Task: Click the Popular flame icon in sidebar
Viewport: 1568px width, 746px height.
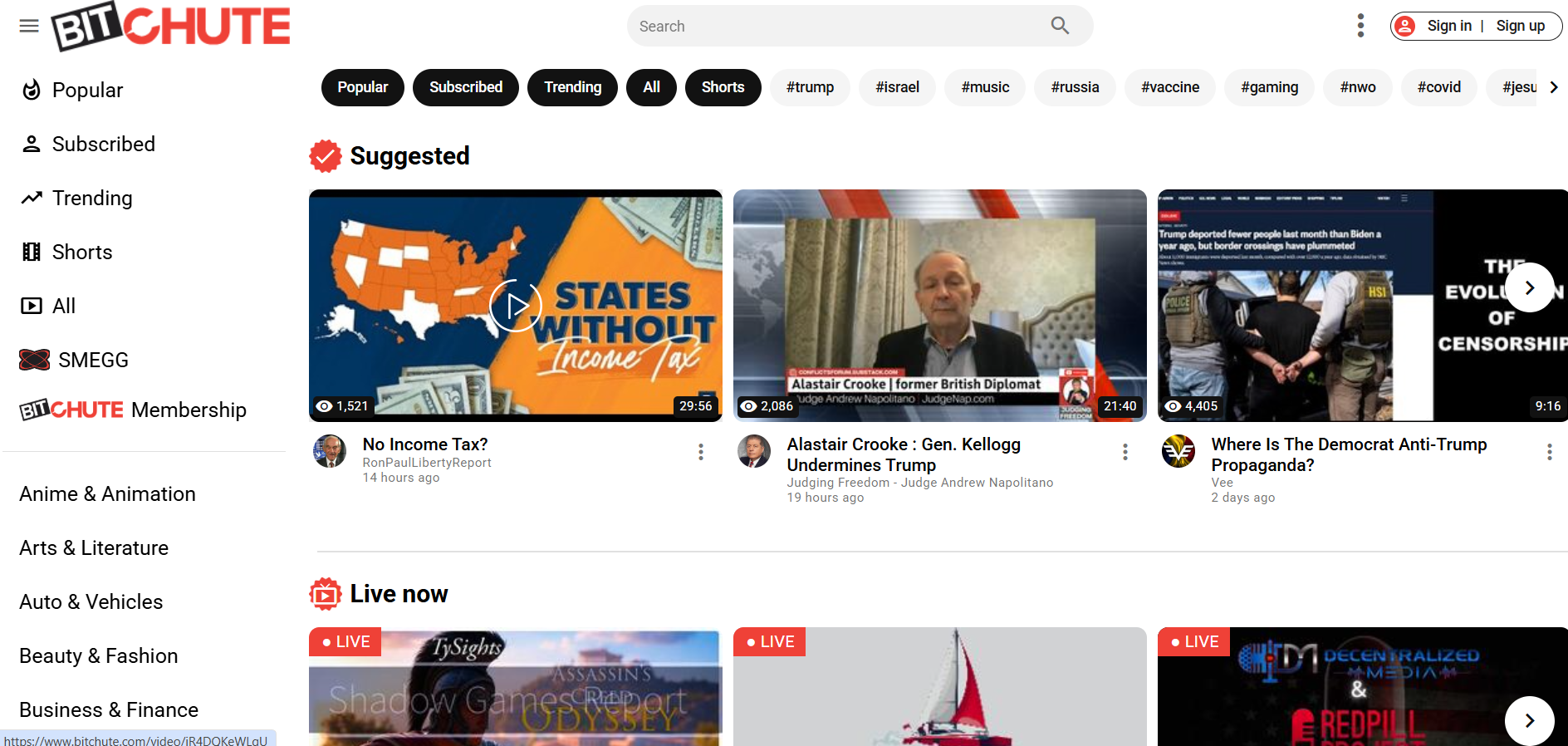Action: click(x=32, y=90)
